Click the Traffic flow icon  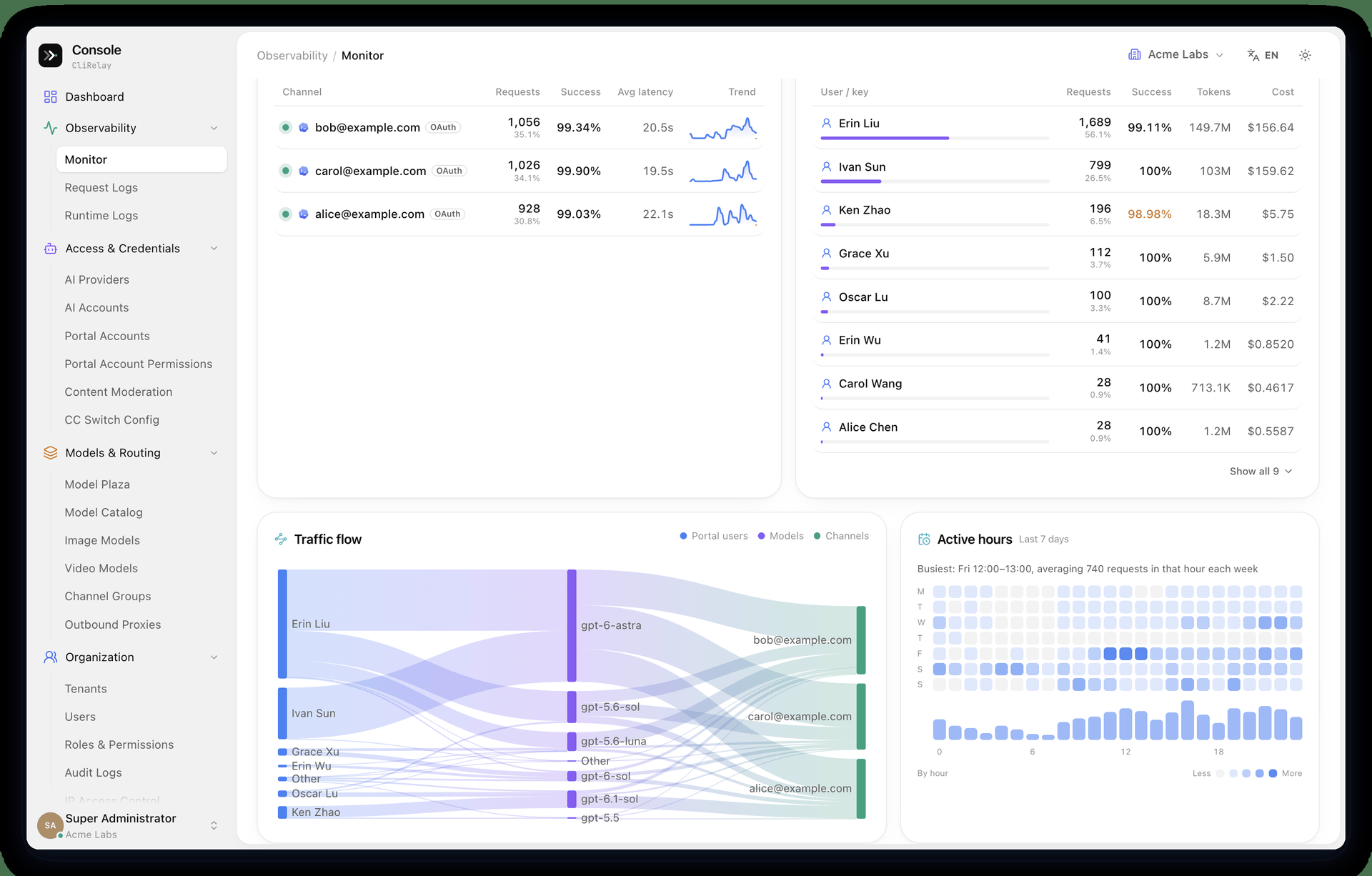[x=281, y=539]
